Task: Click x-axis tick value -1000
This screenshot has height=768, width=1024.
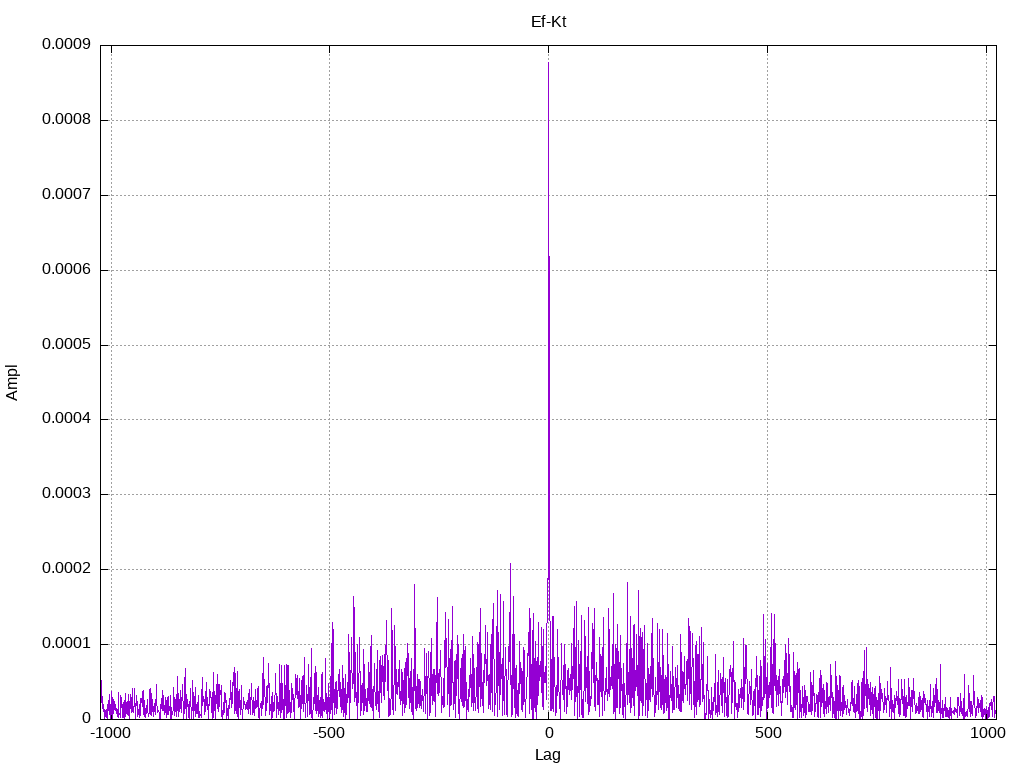Action: [111, 733]
